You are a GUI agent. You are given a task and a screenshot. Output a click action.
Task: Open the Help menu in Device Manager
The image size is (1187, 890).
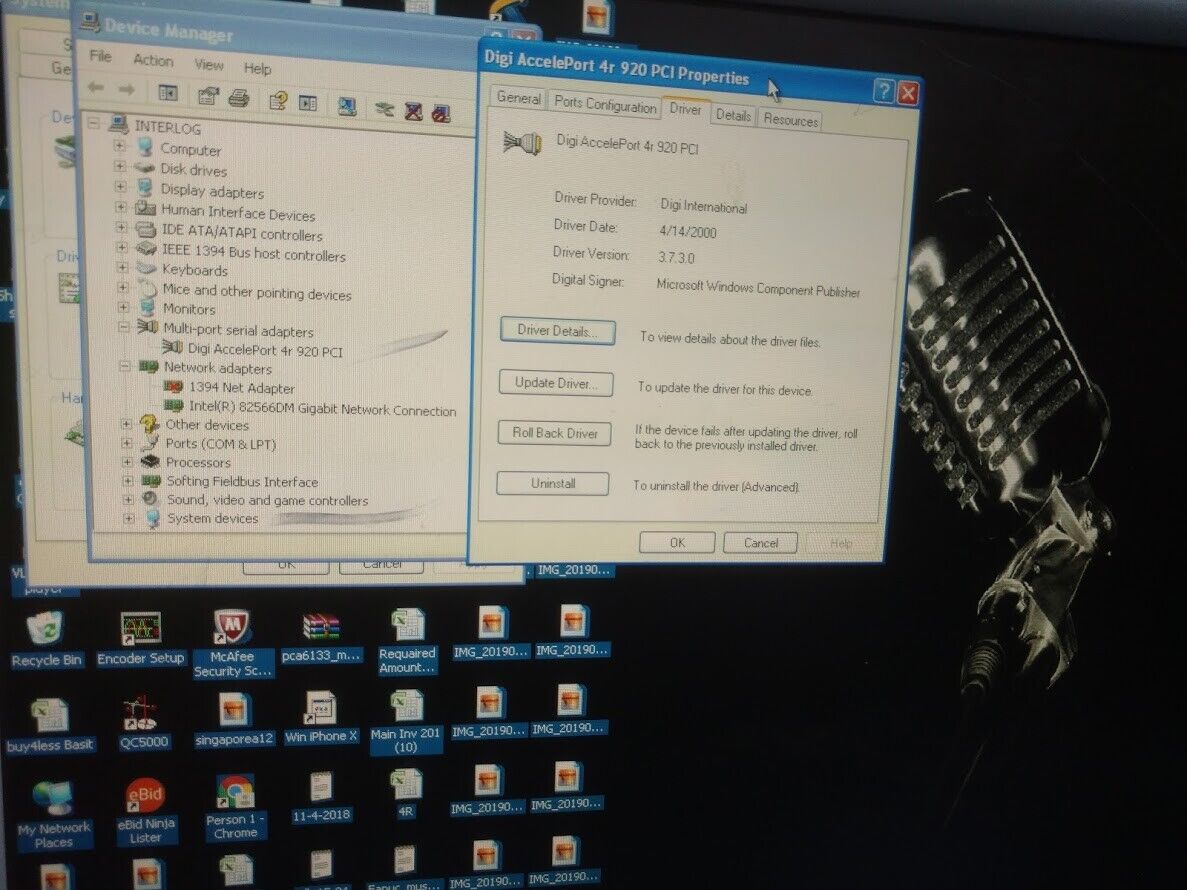coord(257,69)
